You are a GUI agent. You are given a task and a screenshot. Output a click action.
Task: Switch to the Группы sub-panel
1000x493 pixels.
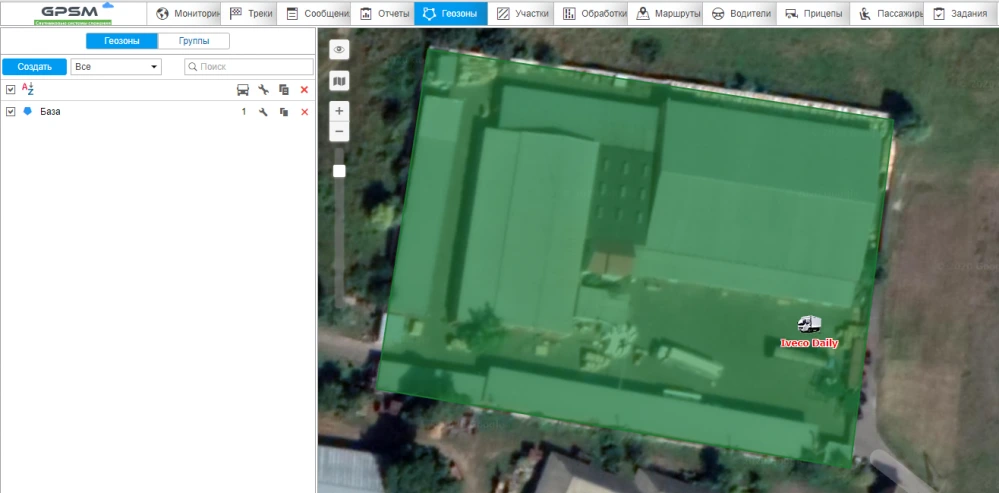194,41
